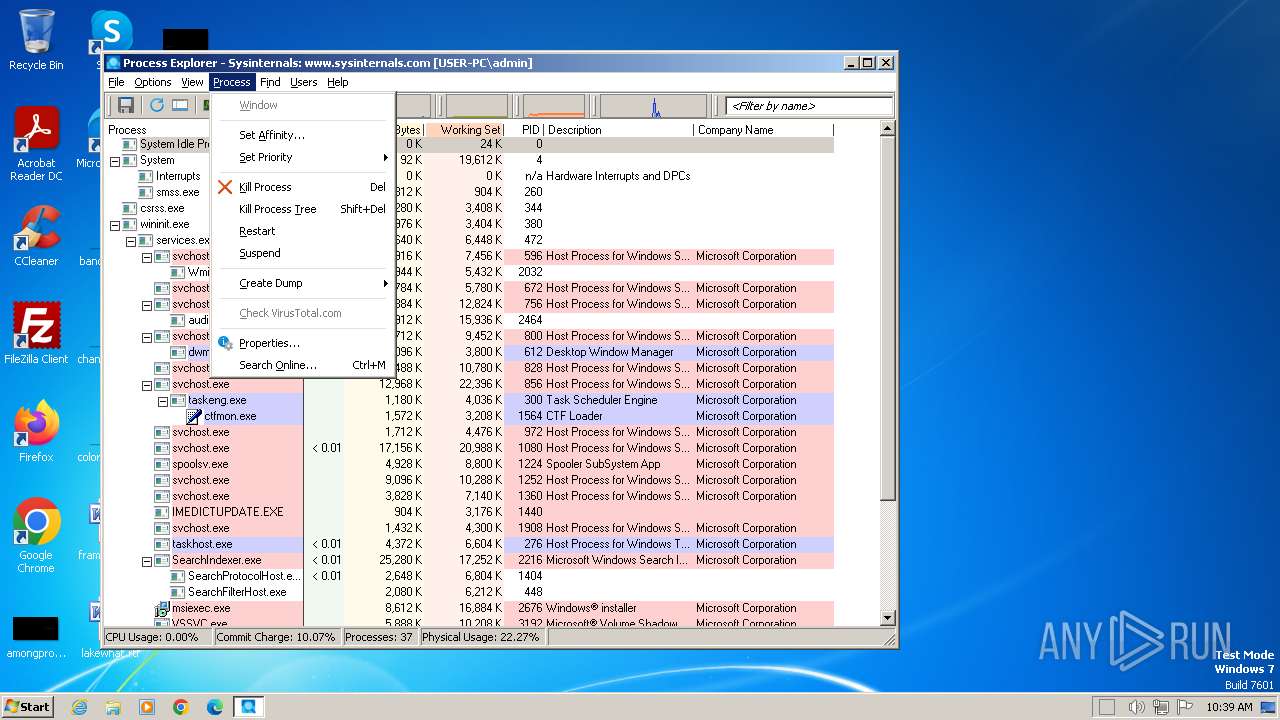Collapse the SearchIndexer.exe tree node
Image resolution: width=1280 pixels, height=720 pixels.
147,560
